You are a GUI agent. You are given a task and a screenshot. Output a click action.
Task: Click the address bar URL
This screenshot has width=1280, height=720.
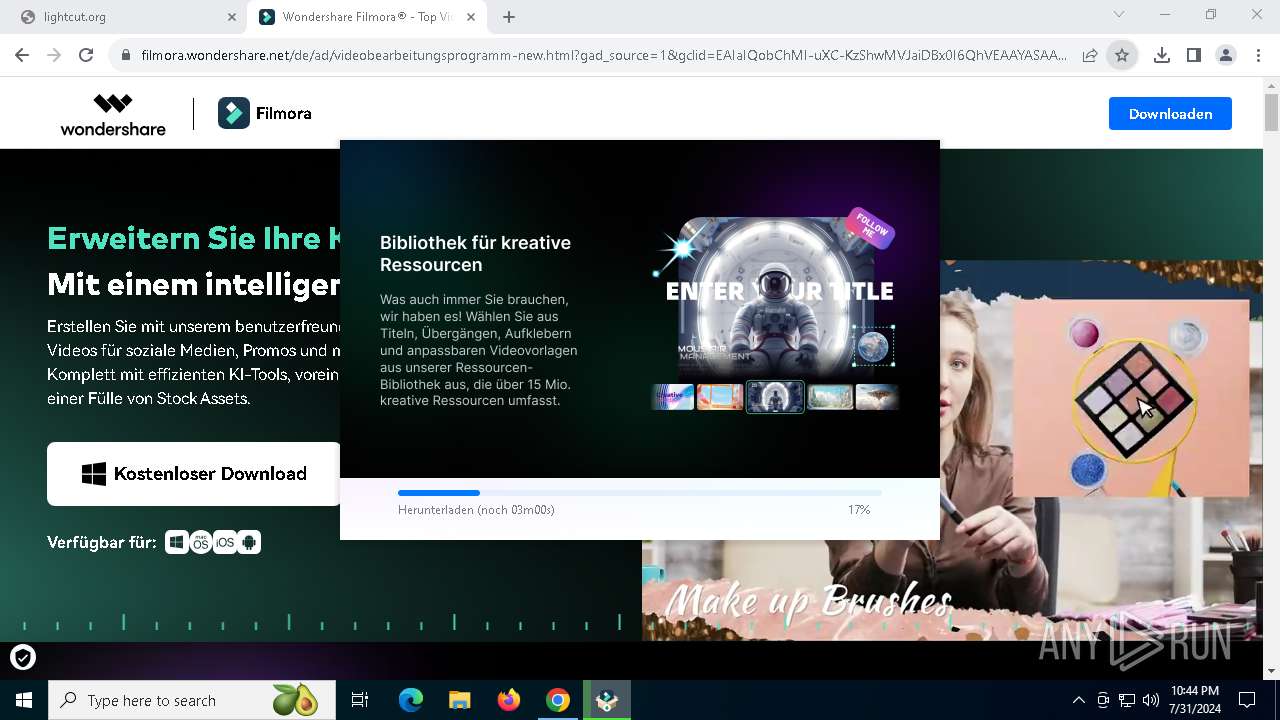(604, 56)
